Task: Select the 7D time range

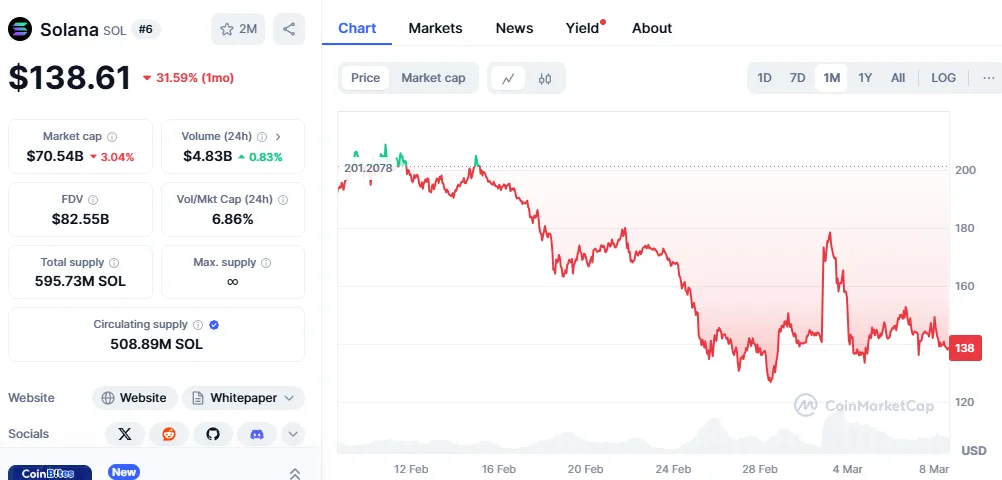Action: (797, 78)
